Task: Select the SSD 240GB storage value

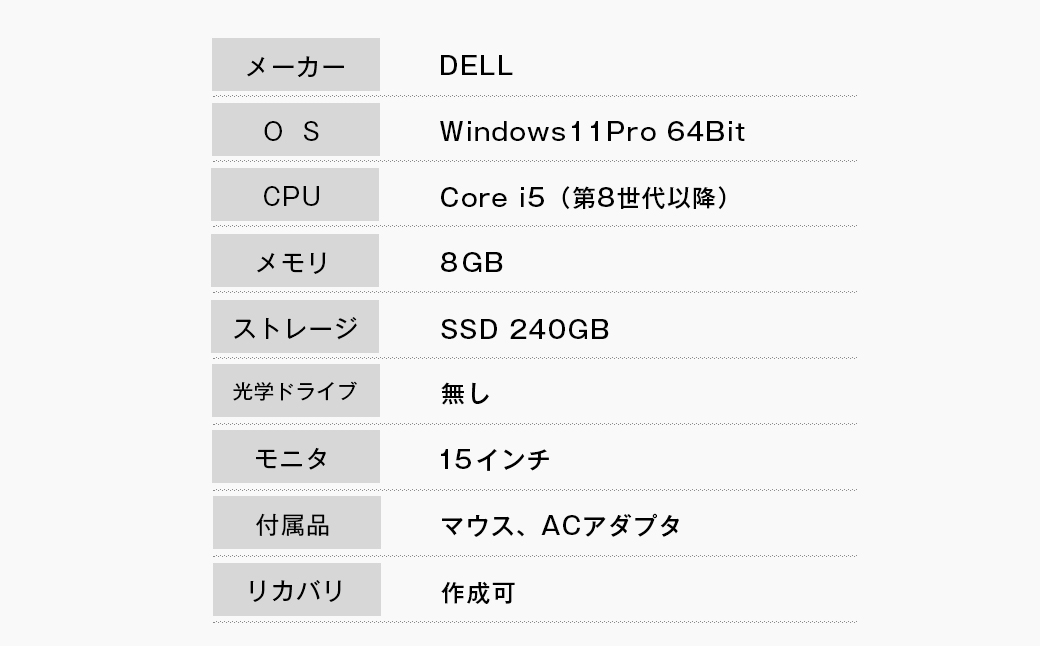Action: tap(524, 329)
